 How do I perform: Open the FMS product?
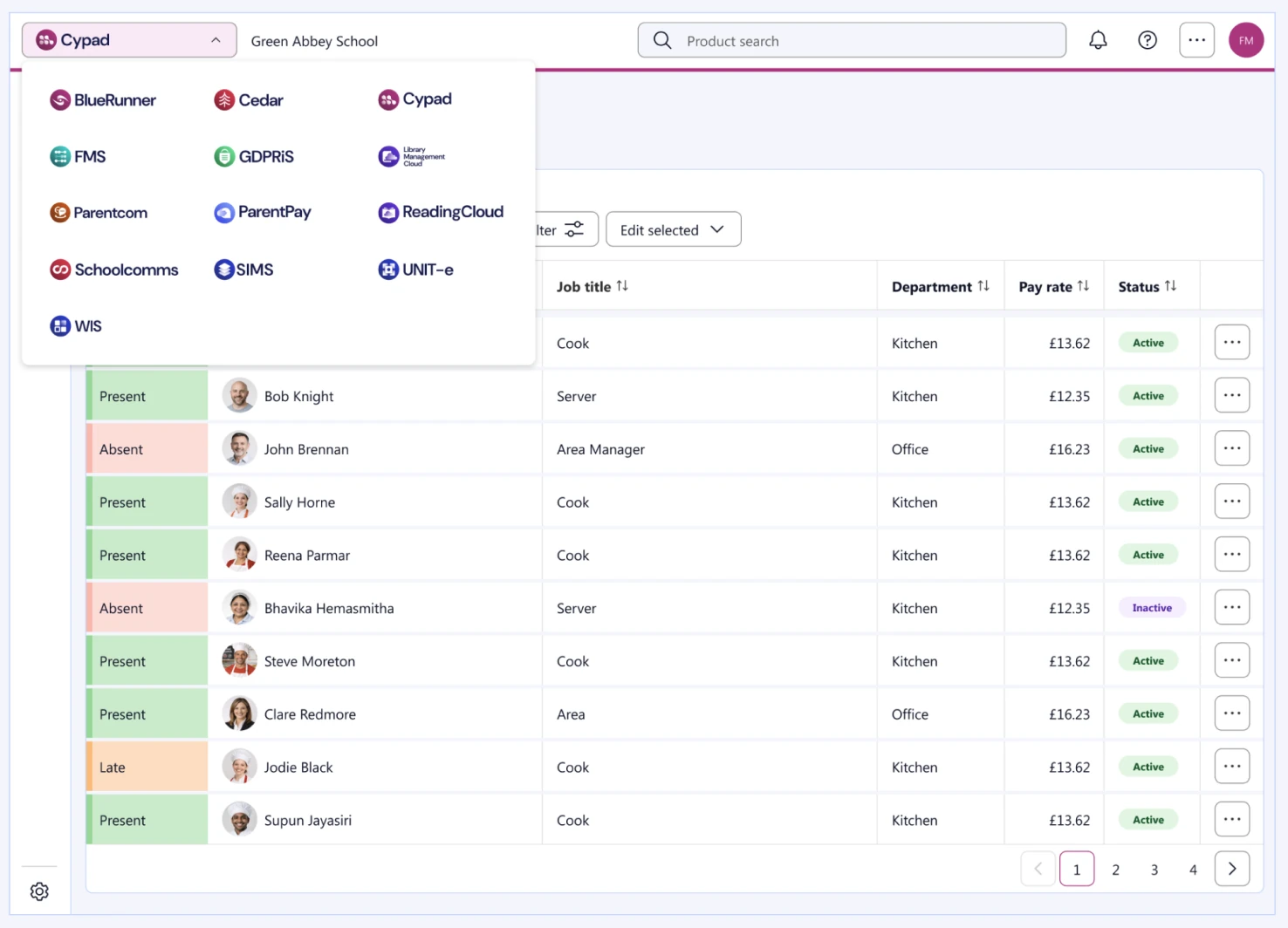78,157
